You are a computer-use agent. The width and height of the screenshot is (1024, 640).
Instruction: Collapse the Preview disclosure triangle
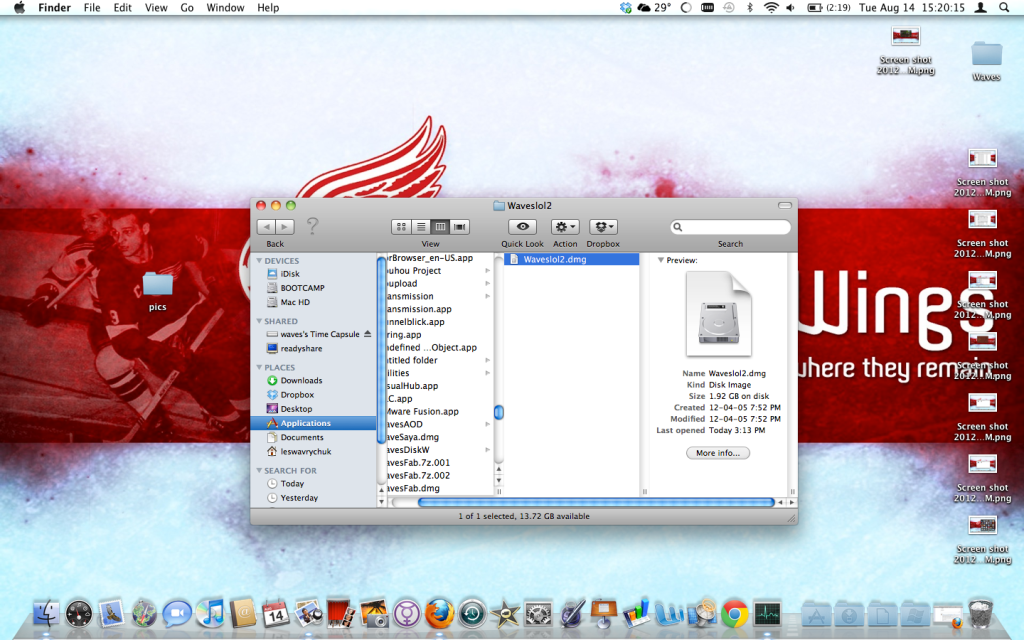pyautogui.click(x=661, y=260)
